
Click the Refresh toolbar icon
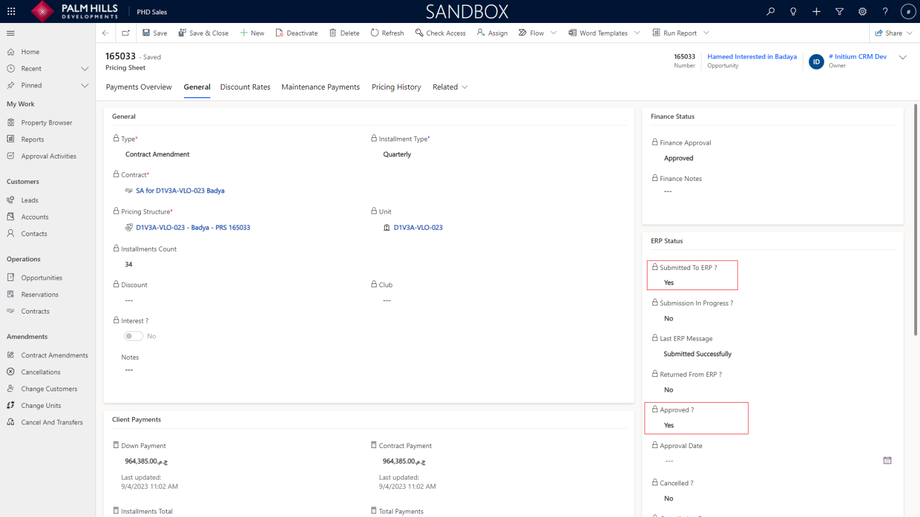tap(374, 33)
